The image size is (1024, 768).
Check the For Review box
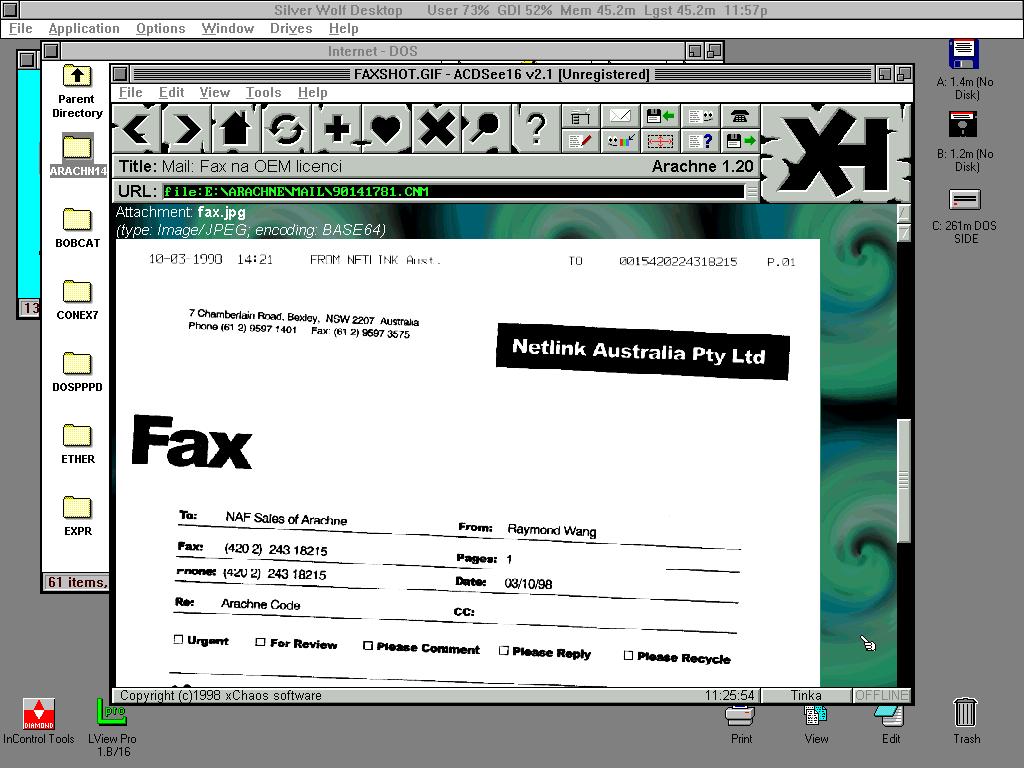pyautogui.click(x=260, y=642)
